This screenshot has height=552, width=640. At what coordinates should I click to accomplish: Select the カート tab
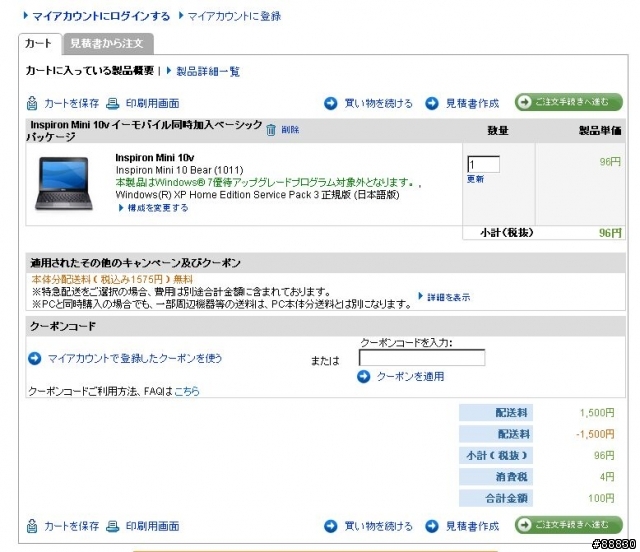39,43
